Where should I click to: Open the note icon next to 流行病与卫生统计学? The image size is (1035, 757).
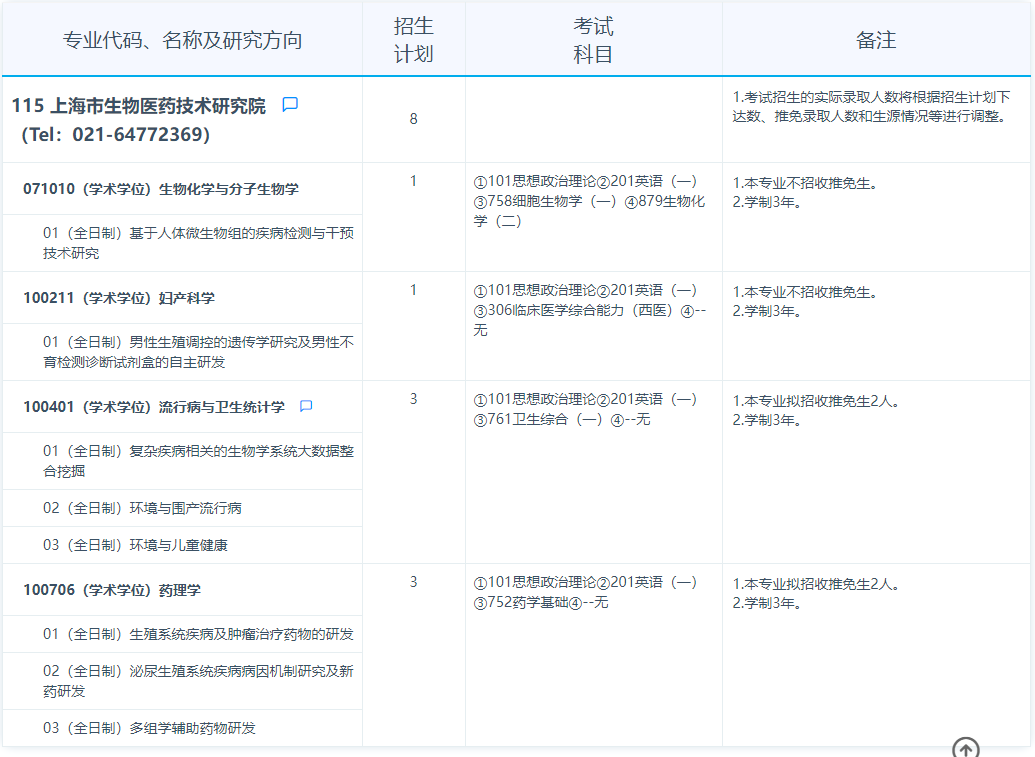(306, 407)
